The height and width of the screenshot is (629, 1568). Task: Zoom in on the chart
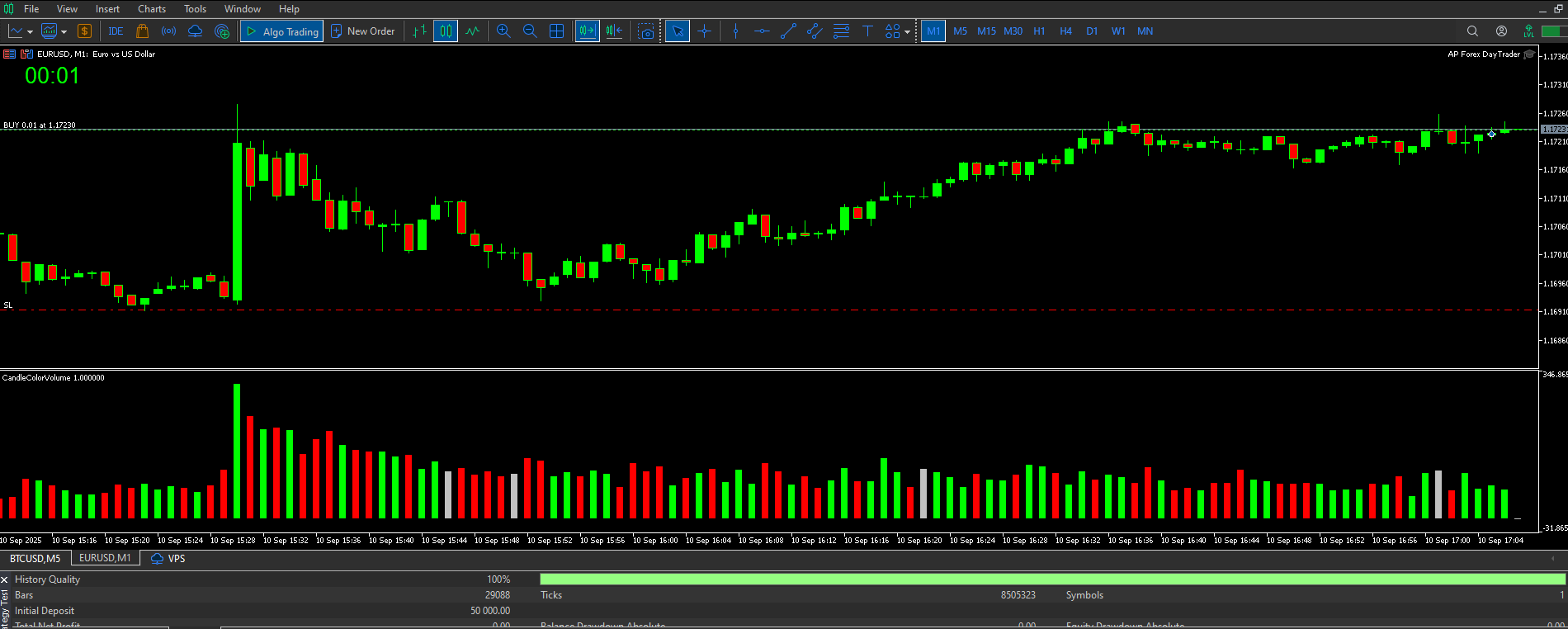pos(503,31)
